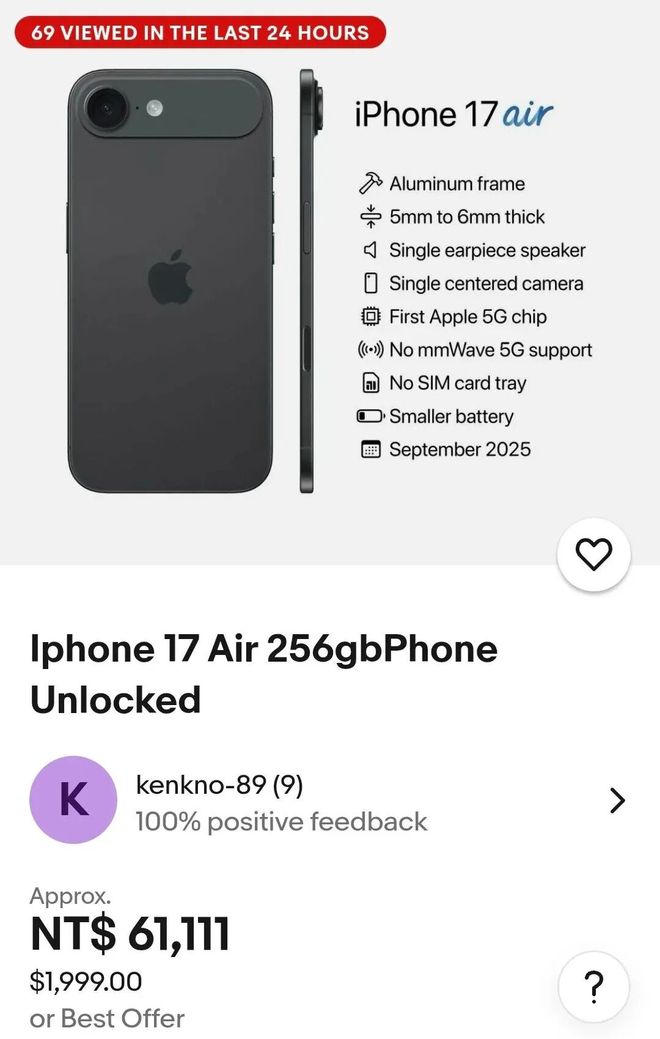660x1039 pixels.
Task: Tap seller avatar with letter K
Action: (x=73, y=800)
